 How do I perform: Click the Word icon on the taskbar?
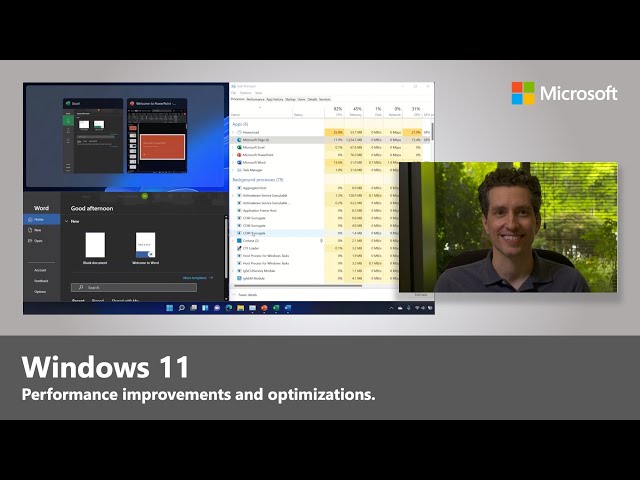(288, 308)
